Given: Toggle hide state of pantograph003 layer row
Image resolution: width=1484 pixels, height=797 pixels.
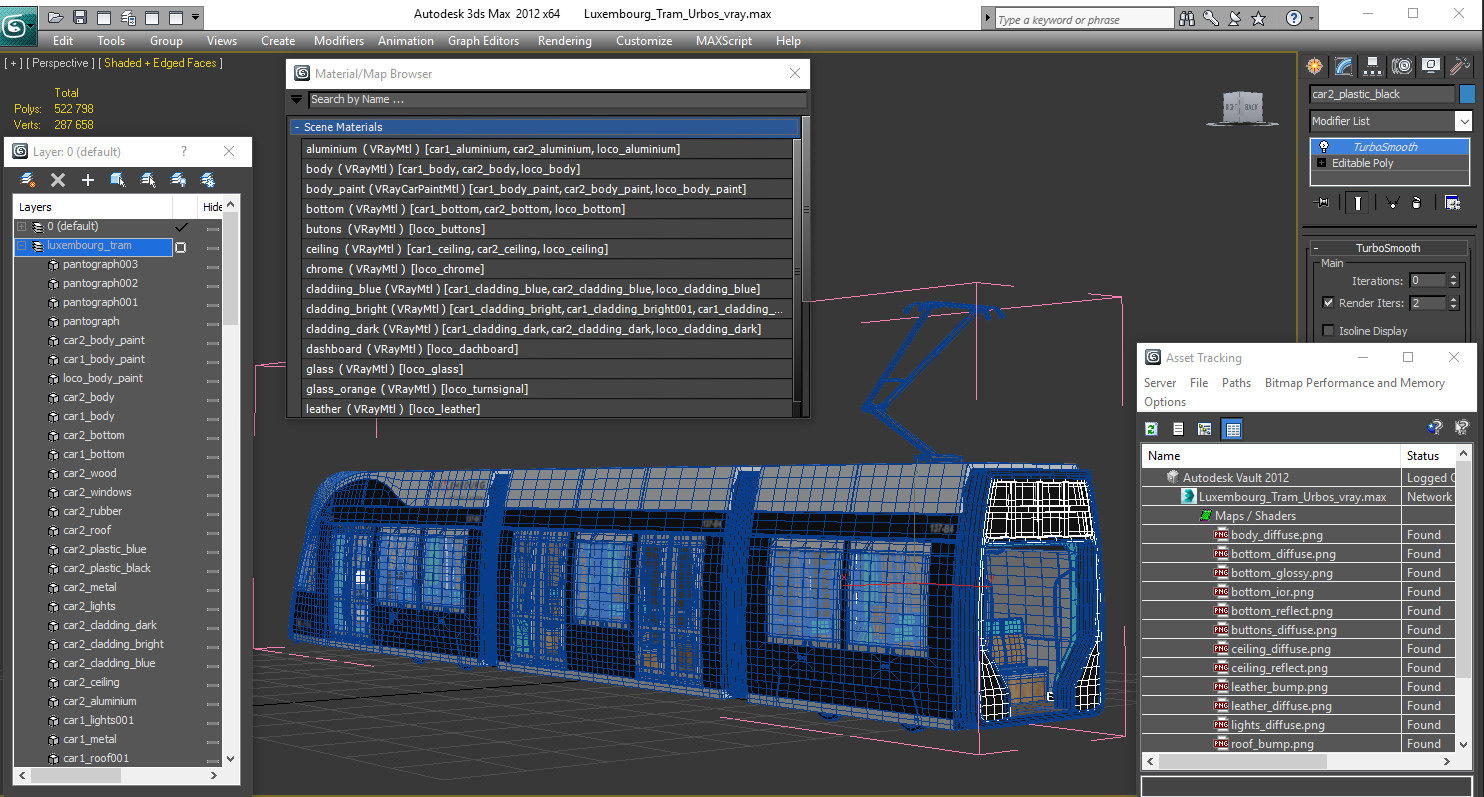Looking at the screenshot, I should coord(212,265).
